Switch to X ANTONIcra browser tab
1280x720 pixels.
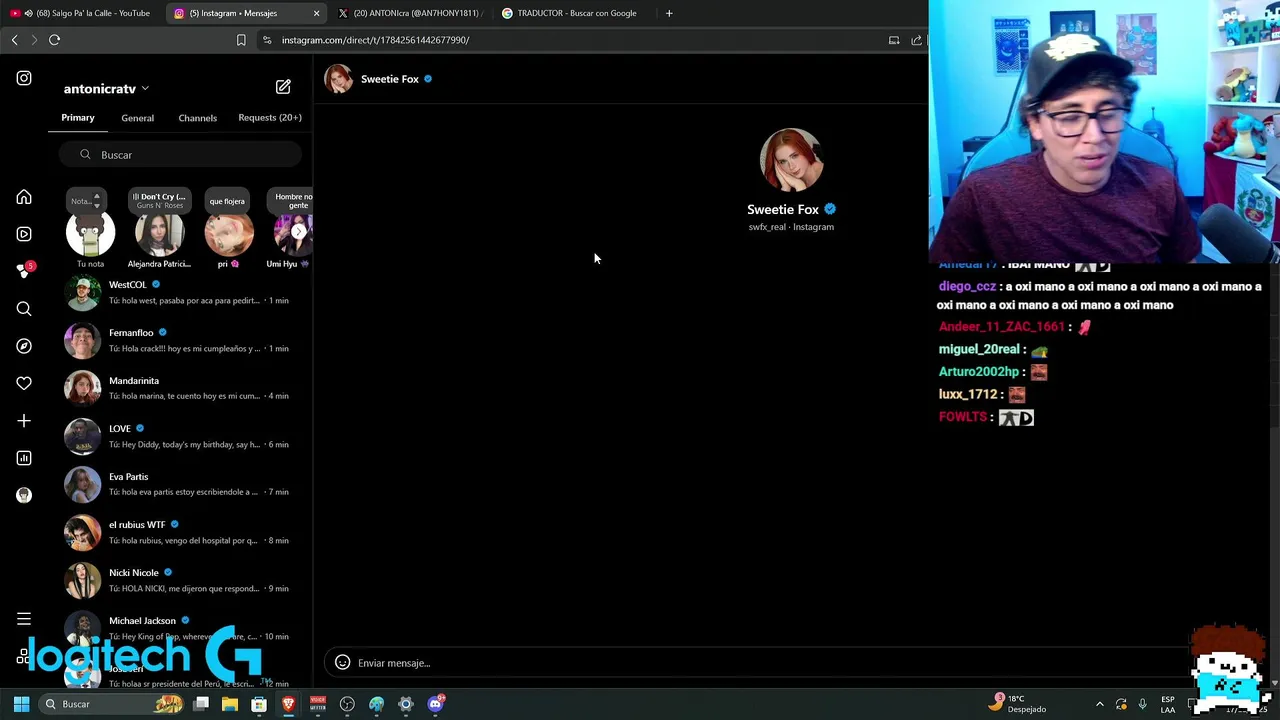click(x=410, y=13)
